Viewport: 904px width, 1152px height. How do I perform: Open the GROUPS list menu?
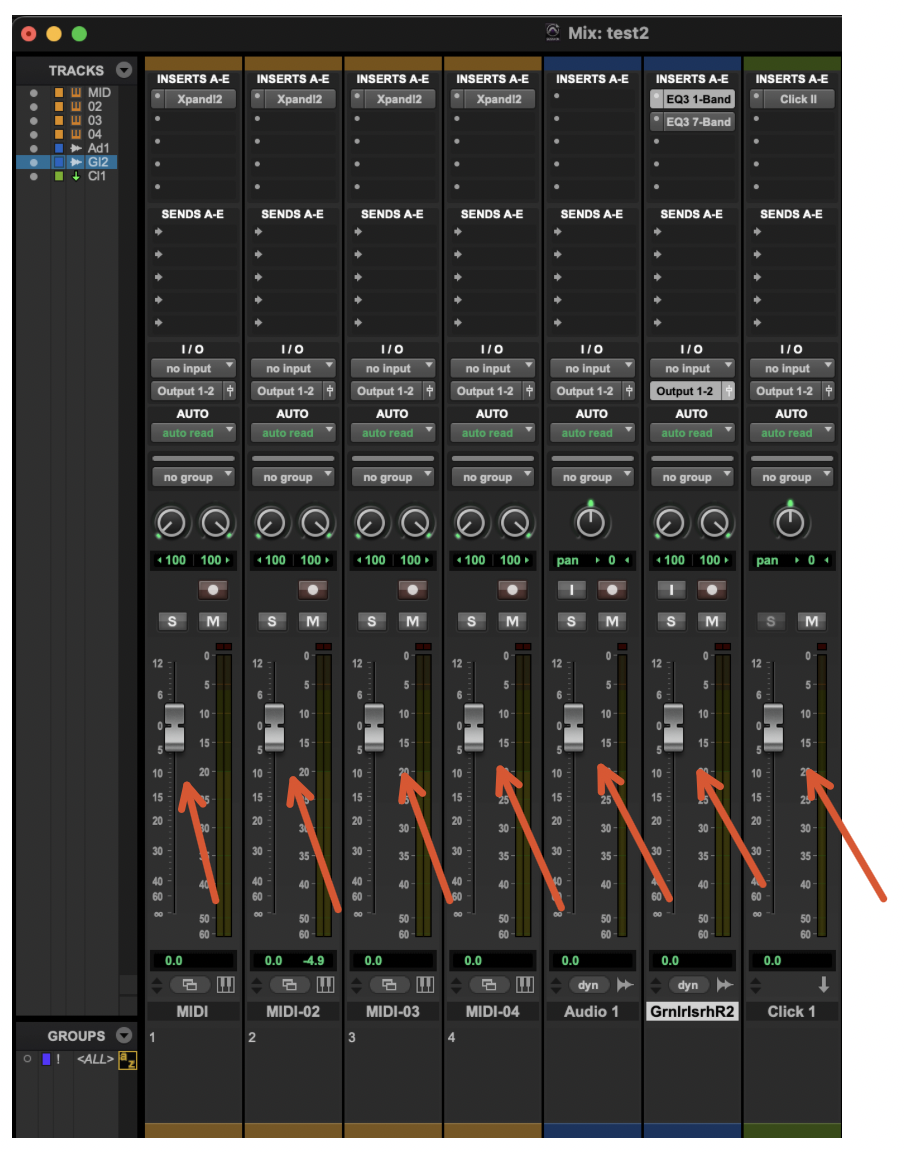point(124,1036)
